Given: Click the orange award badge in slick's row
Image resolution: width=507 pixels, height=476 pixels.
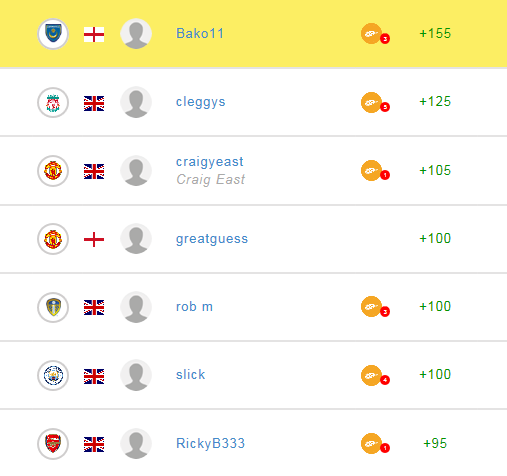Looking at the screenshot, I should pos(375,375).
